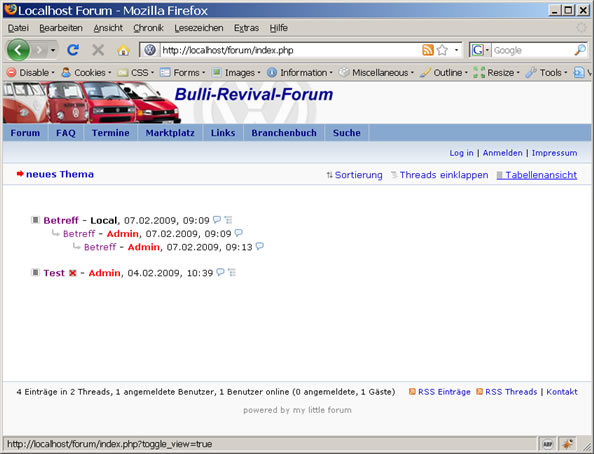Open the Tools toolbar menu
The image size is (594, 454).
point(547,72)
